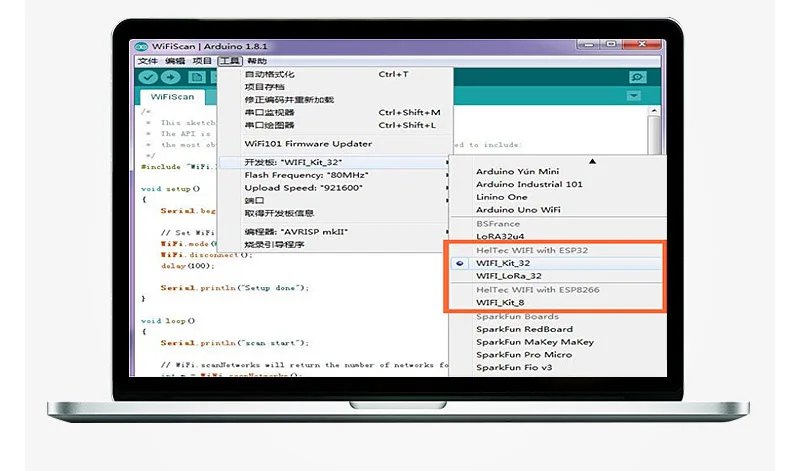This screenshot has height=471, width=800.
Task: Click the Arduino logo in title bar
Action: pyautogui.click(x=141, y=46)
